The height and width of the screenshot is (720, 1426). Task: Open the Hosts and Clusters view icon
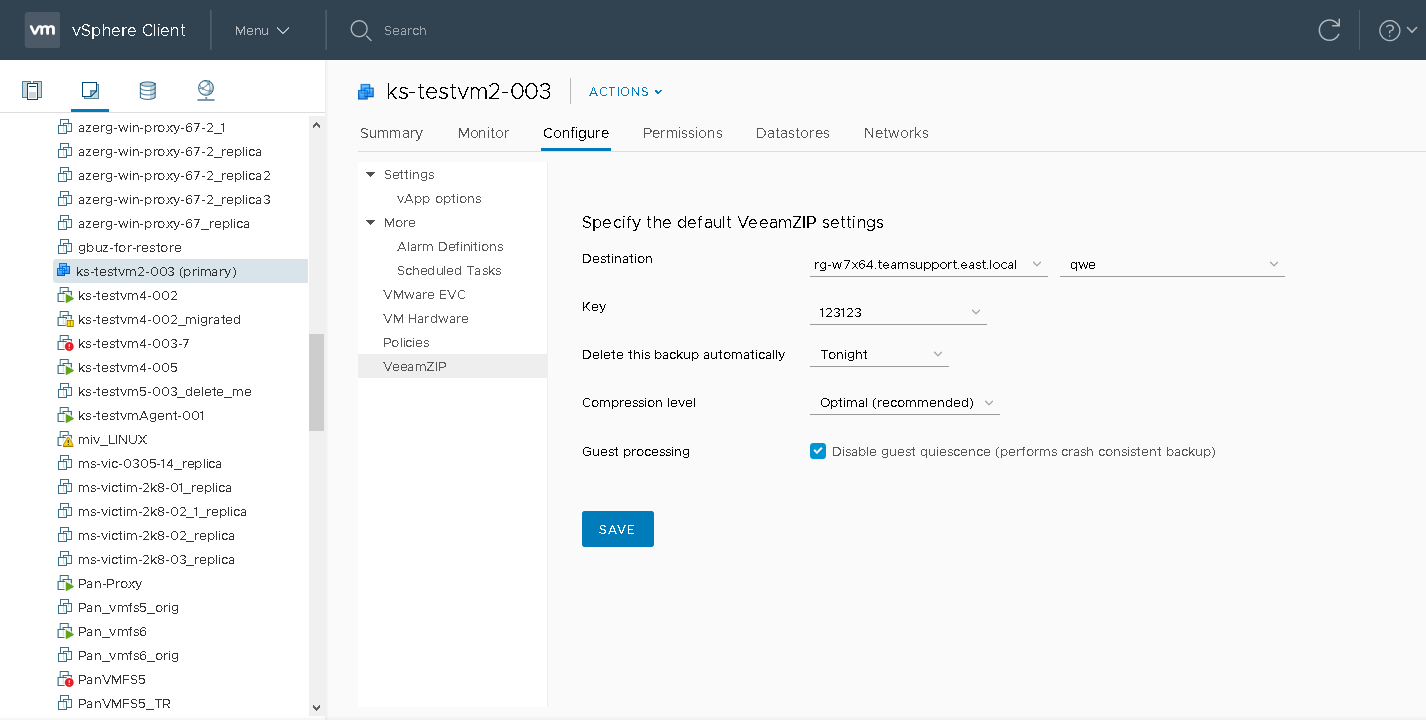pyautogui.click(x=32, y=91)
